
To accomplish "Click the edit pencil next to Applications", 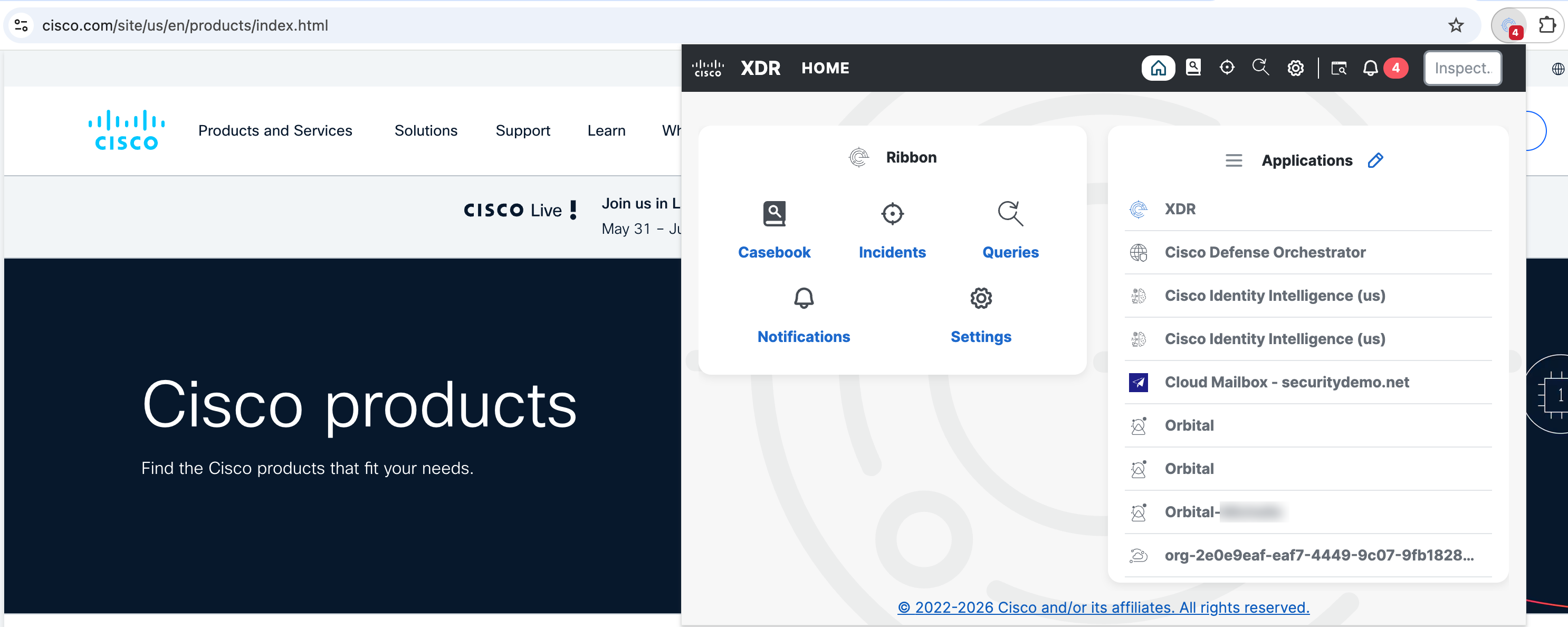I will pyautogui.click(x=1375, y=160).
